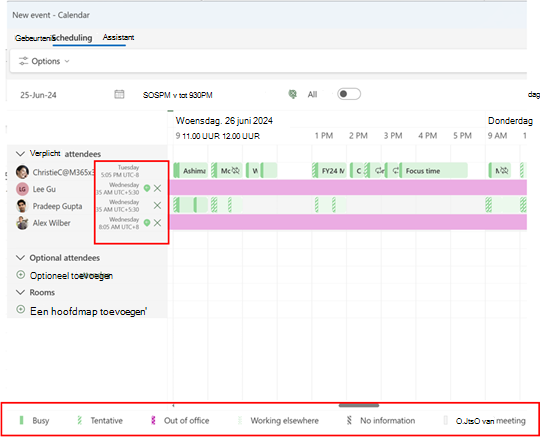Click the add room plus icon

point(21,309)
